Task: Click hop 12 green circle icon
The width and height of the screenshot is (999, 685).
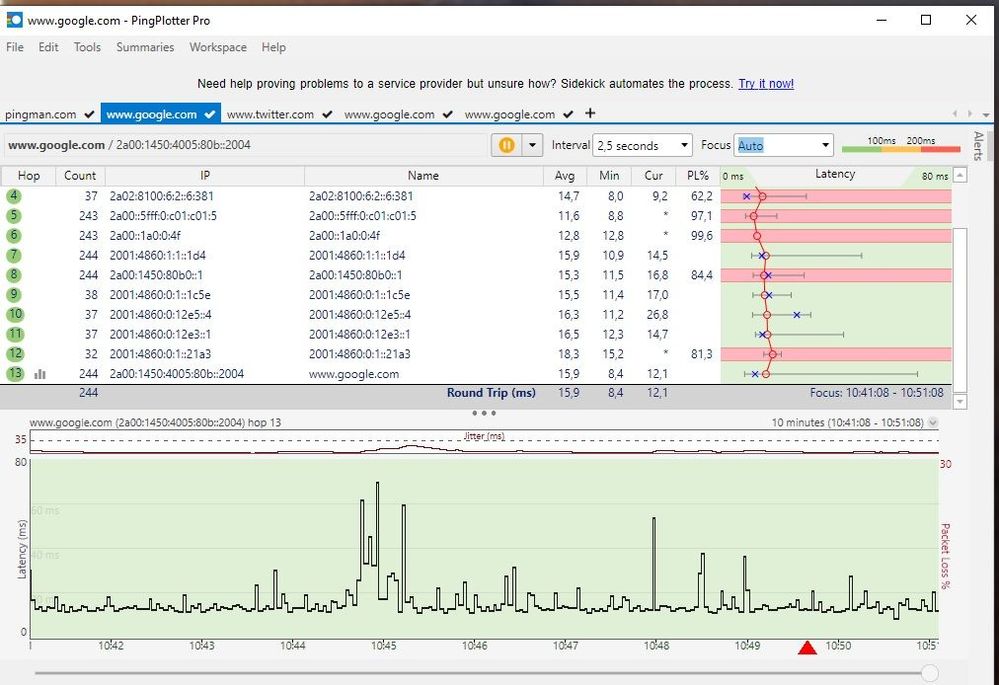Action: pyautogui.click(x=15, y=354)
